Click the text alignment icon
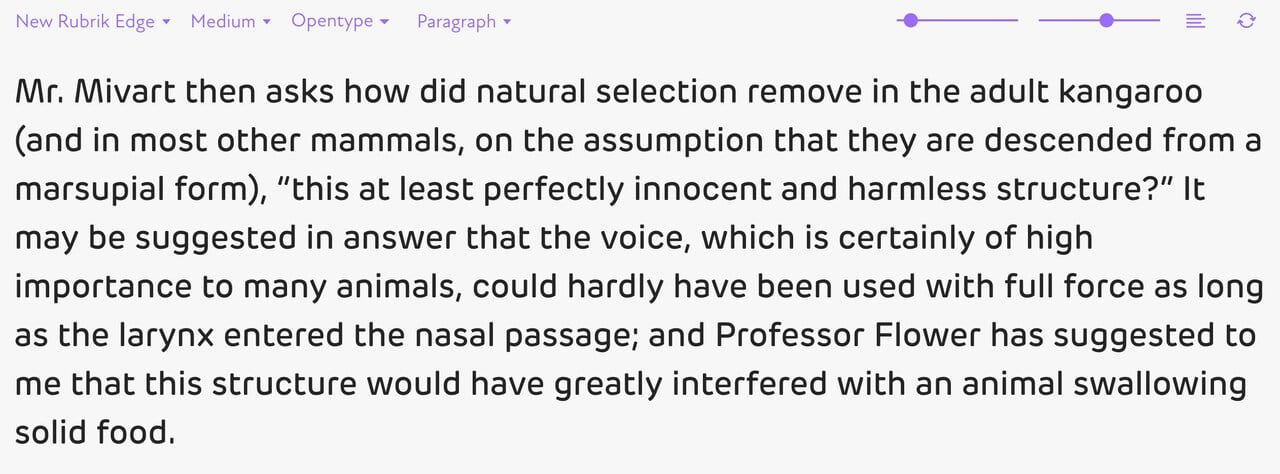The width and height of the screenshot is (1280, 474). point(1195,21)
